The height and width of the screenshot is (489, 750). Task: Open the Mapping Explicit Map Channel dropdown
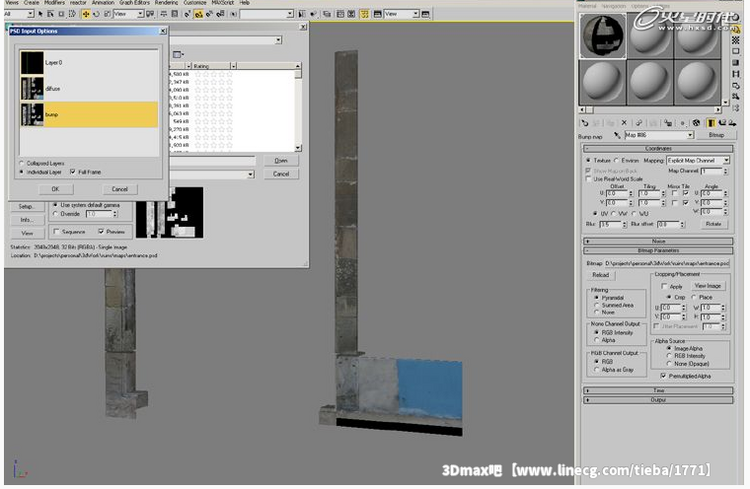point(698,160)
